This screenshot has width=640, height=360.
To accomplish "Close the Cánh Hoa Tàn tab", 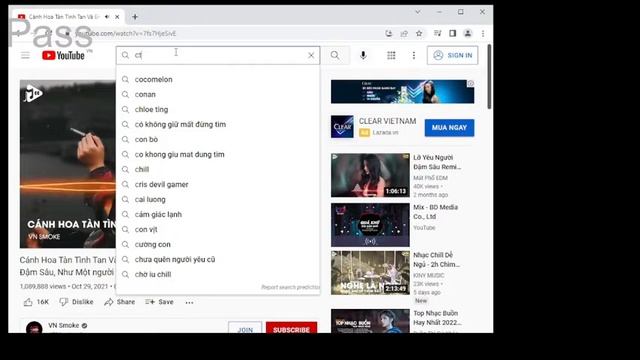I will 117,17.
